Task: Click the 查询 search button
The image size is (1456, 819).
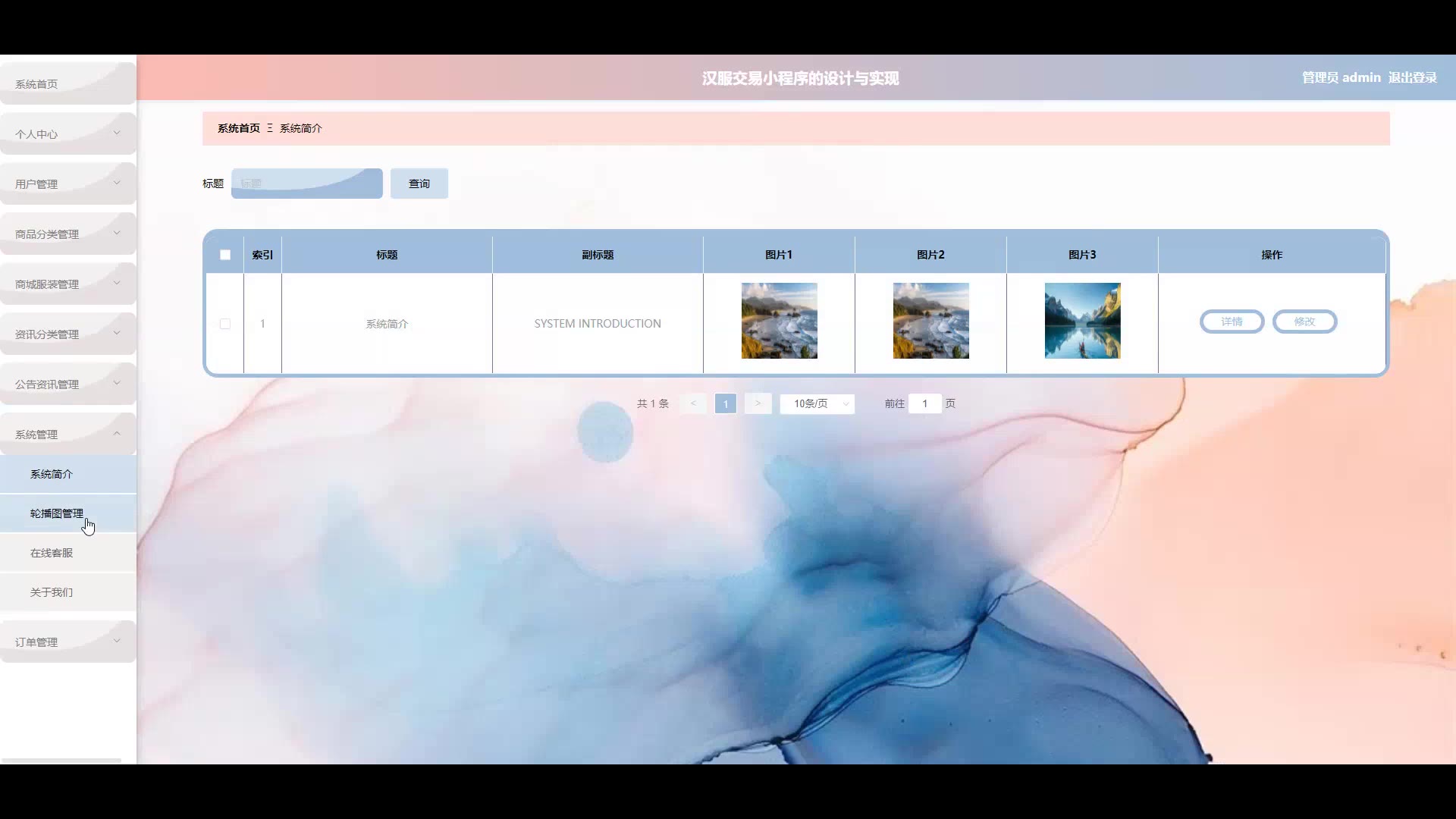Action: 419,184
